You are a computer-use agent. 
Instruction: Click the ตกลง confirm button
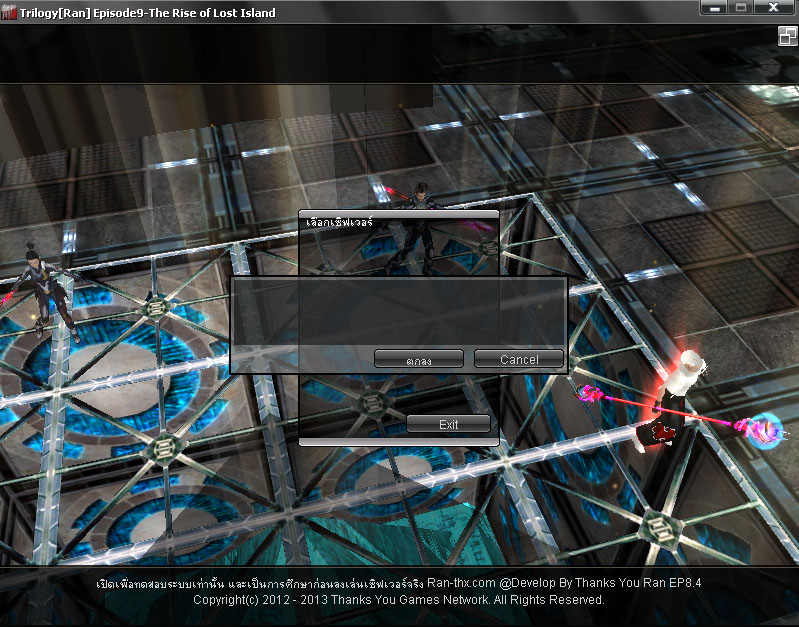(x=419, y=359)
